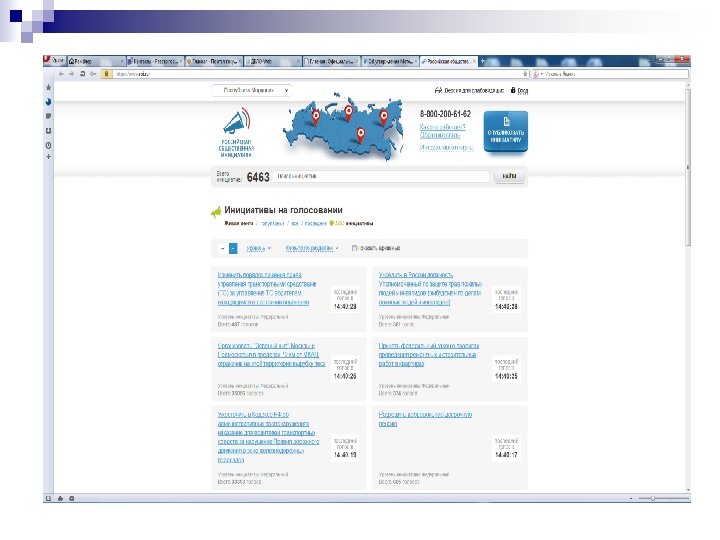
Task: Select the 'последние' feed filter link
Action: [315, 224]
